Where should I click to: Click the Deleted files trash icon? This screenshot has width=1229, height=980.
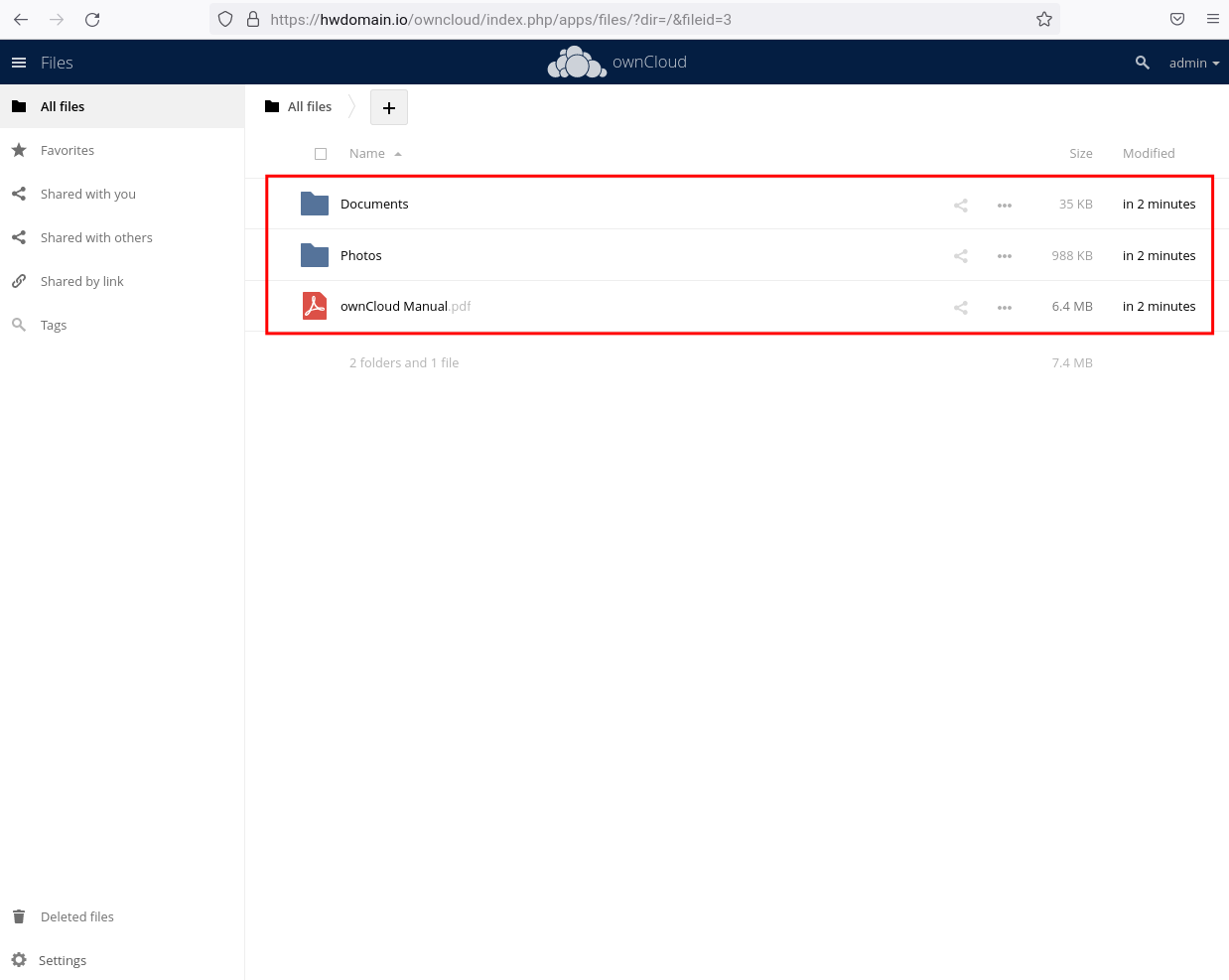19,916
